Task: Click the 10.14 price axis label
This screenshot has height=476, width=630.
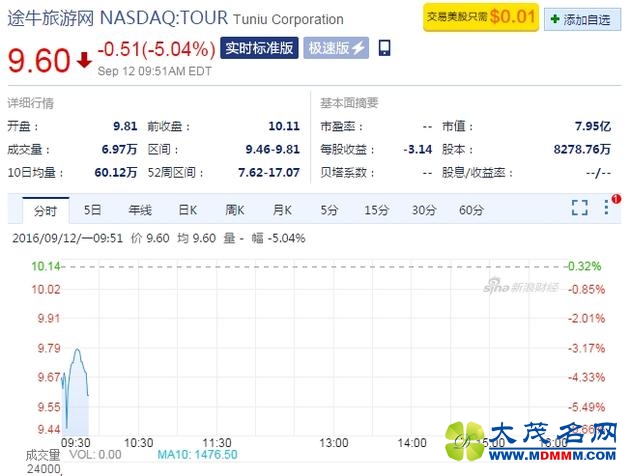Action: [46, 266]
